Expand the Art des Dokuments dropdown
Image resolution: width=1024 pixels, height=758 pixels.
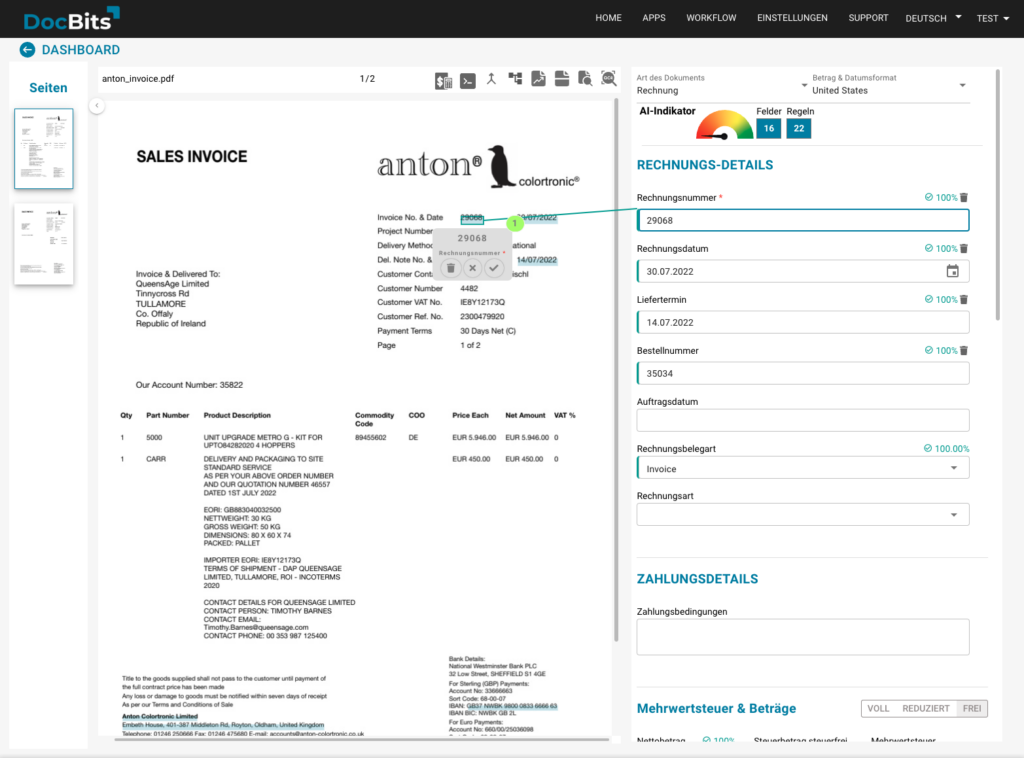pyautogui.click(x=804, y=85)
